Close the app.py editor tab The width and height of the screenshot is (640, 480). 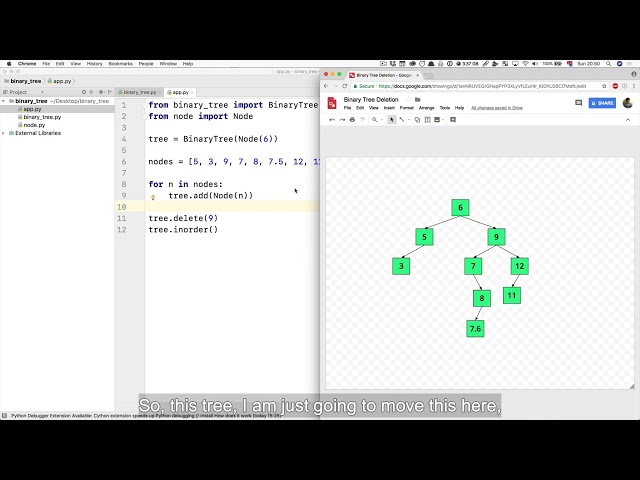192,93
